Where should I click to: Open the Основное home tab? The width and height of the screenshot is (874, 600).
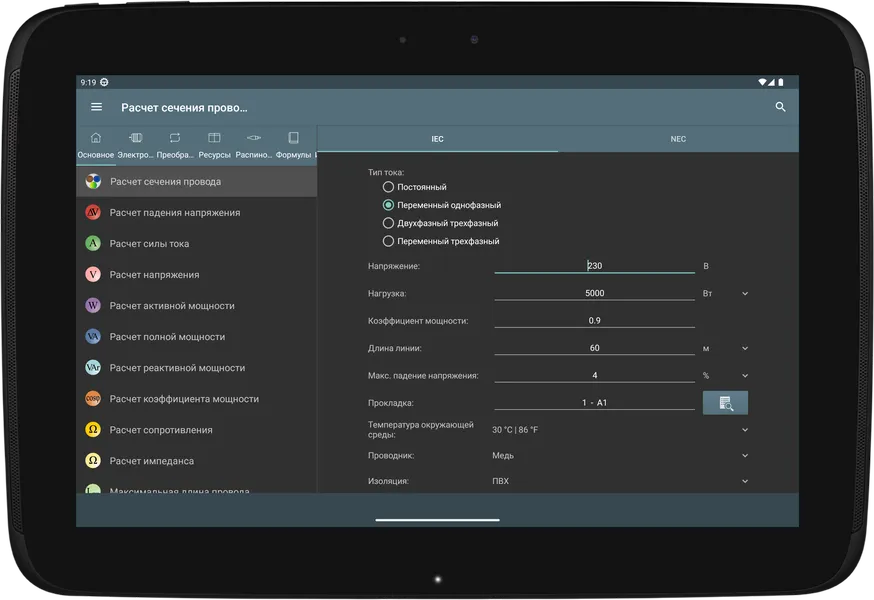pyautogui.click(x=95, y=145)
